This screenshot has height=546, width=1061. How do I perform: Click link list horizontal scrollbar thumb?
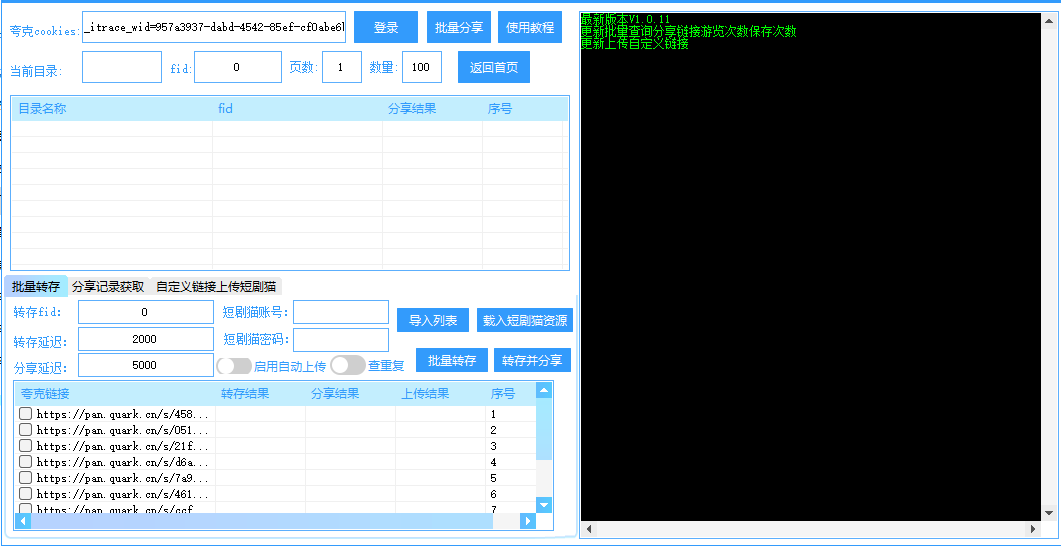click(262, 521)
